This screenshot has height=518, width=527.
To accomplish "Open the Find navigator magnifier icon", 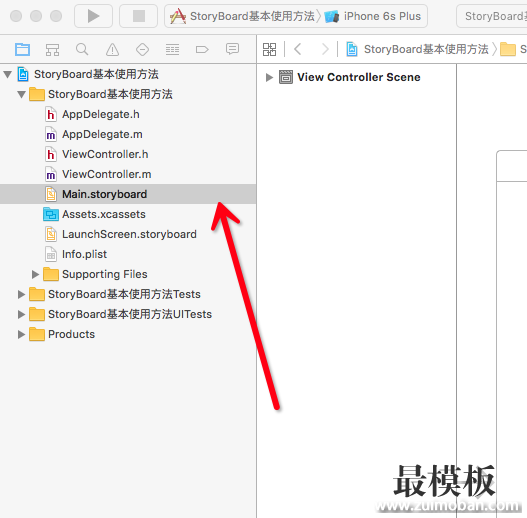I will [82, 49].
